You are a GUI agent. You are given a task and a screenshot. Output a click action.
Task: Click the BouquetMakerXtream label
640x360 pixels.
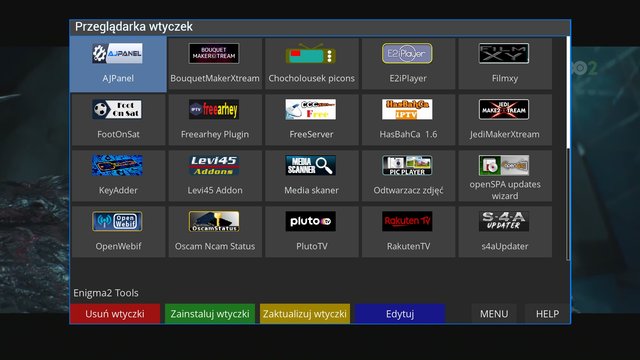pos(215,78)
